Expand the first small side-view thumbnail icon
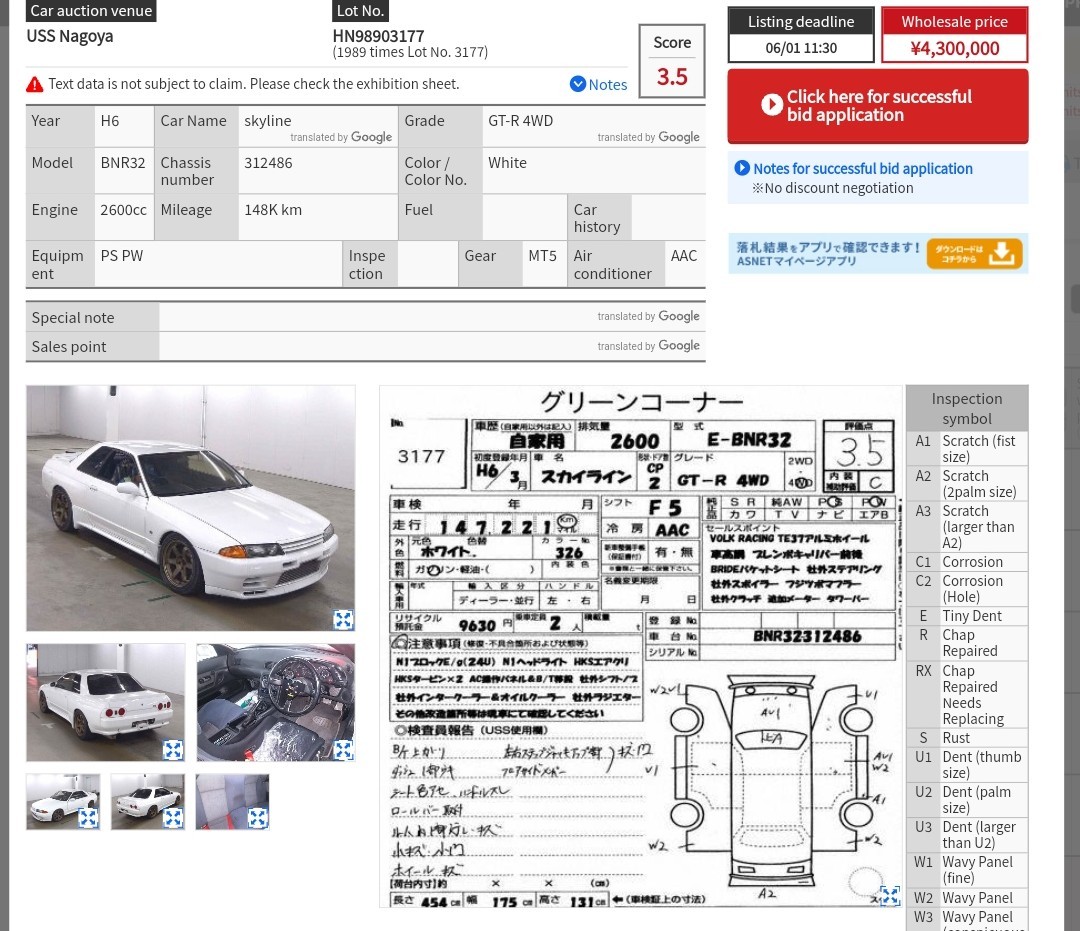This screenshot has width=1080, height=931. pyautogui.click(x=88, y=818)
